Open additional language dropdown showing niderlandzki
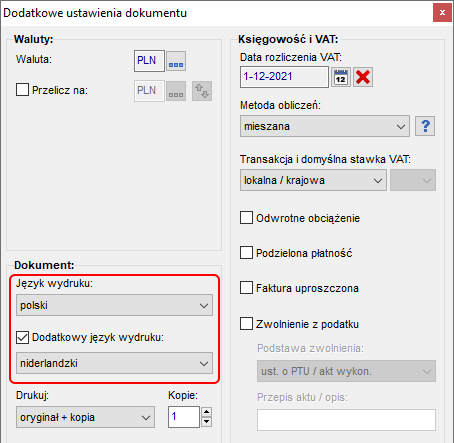Viewport: 454px width, 443px height. click(x=114, y=363)
